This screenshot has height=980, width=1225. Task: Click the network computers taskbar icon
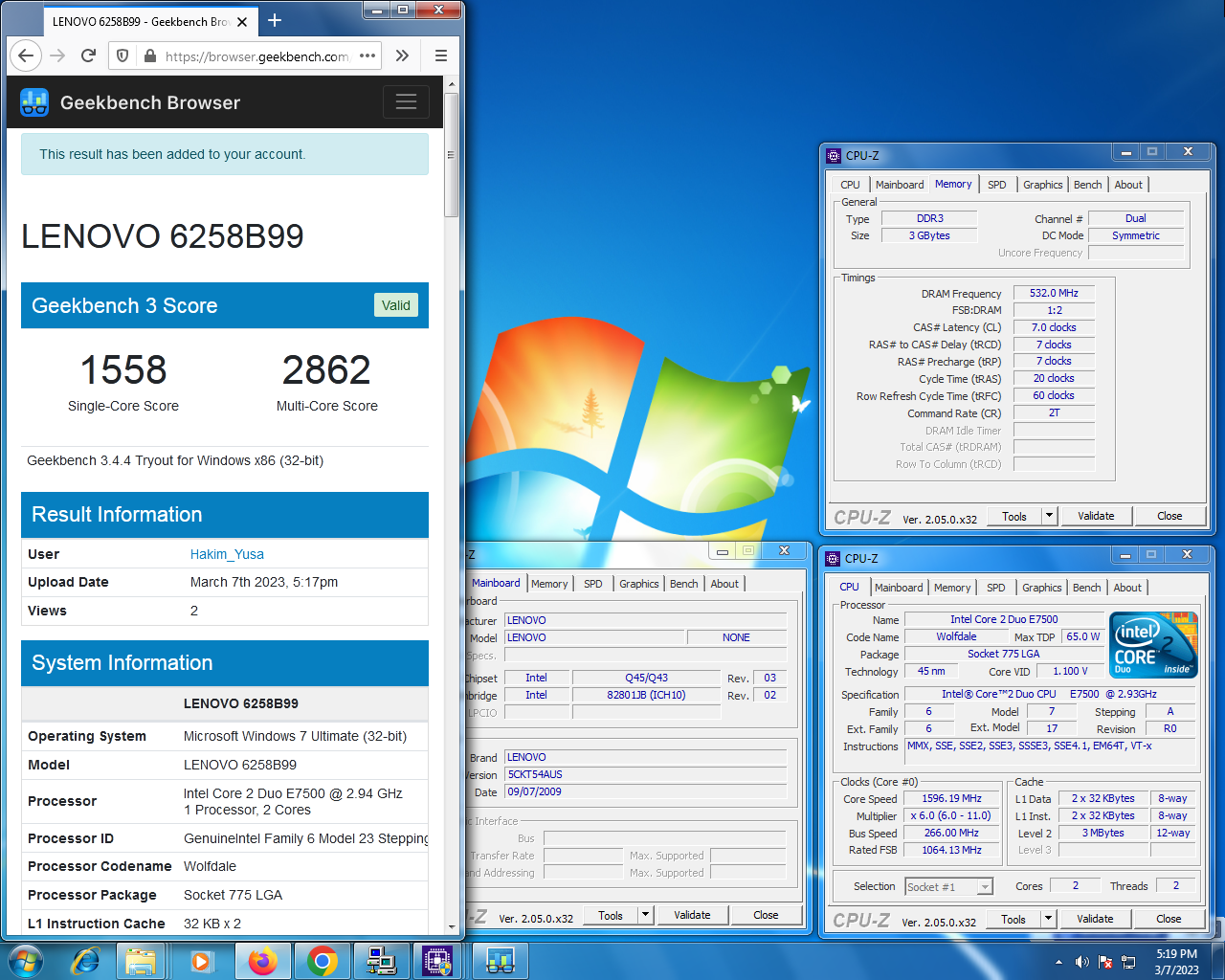(x=382, y=961)
